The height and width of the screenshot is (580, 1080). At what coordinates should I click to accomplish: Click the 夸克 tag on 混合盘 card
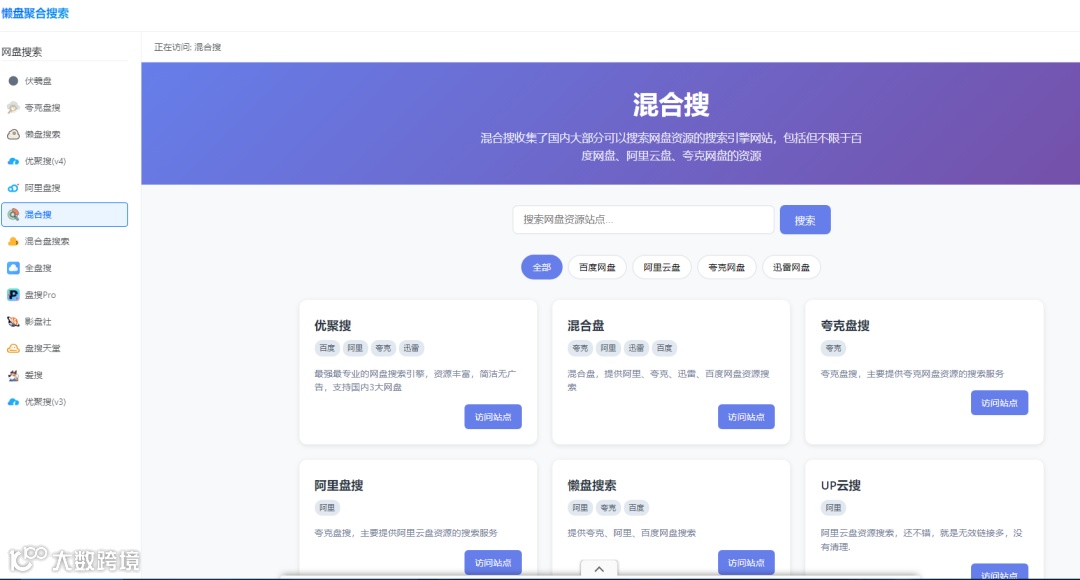coord(580,349)
